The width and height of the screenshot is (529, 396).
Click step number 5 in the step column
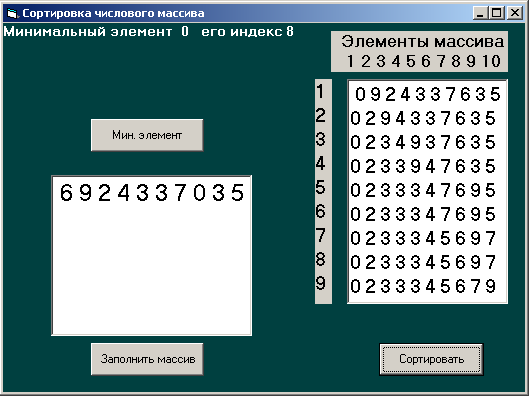tap(321, 187)
